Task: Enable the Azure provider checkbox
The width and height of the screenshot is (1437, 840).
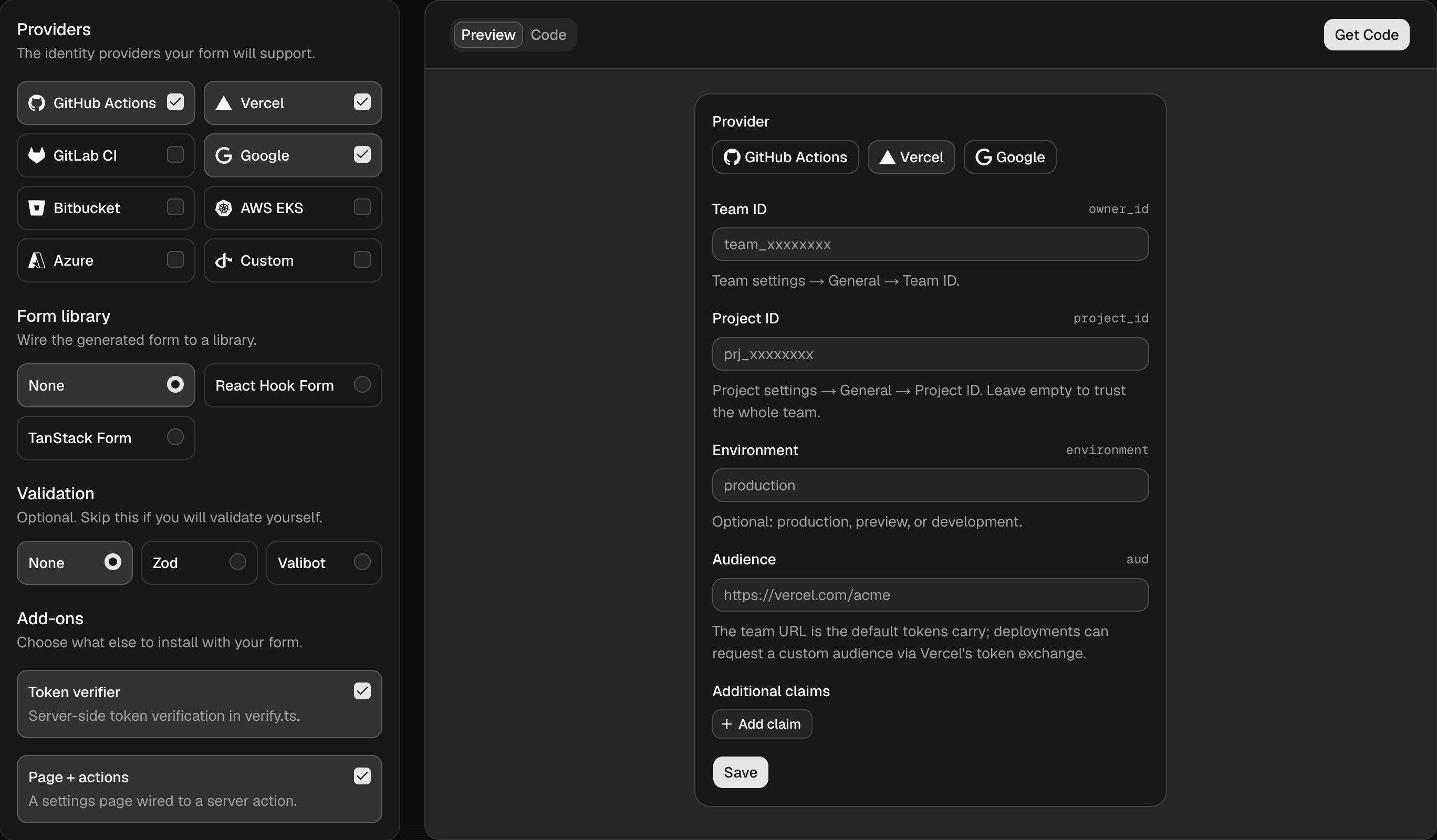Action: tap(175, 259)
